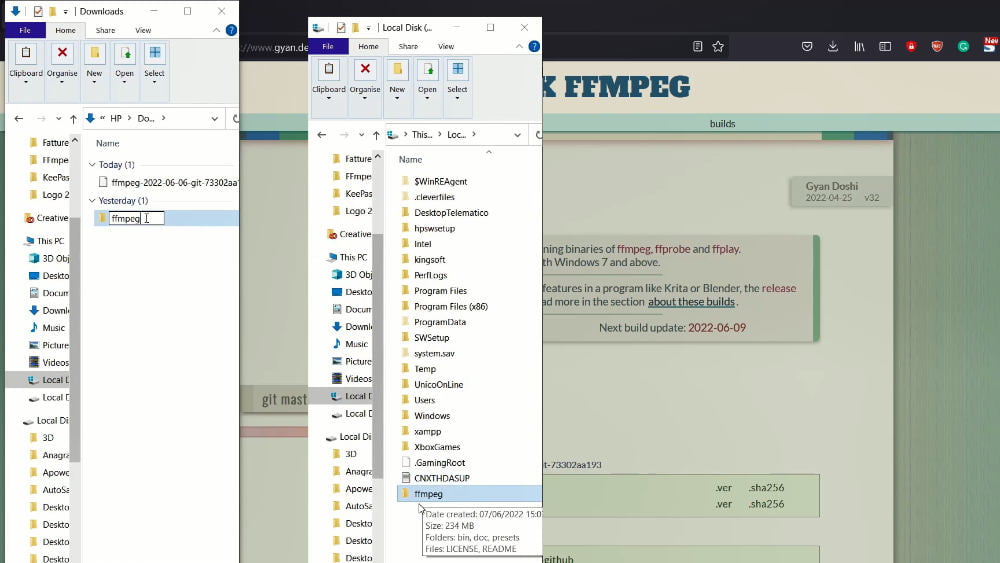Switch to Share tab in Downloads window
Screen dimensions: 1000x563
(x=105, y=30)
